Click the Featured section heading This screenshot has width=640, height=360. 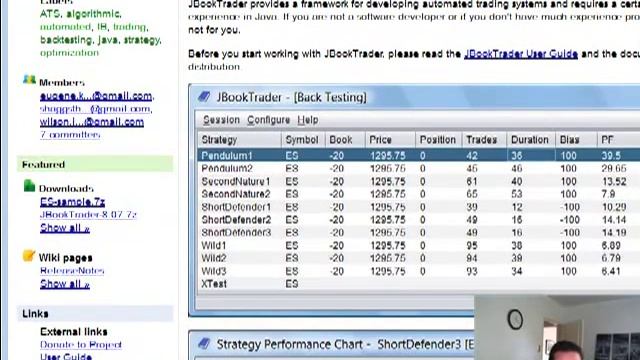point(95,164)
